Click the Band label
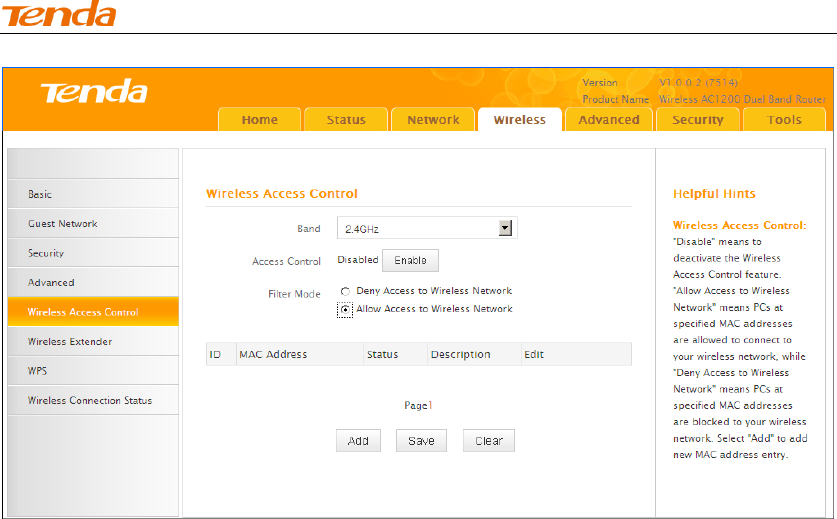The width and height of the screenshot is (837, 519). 309,229
